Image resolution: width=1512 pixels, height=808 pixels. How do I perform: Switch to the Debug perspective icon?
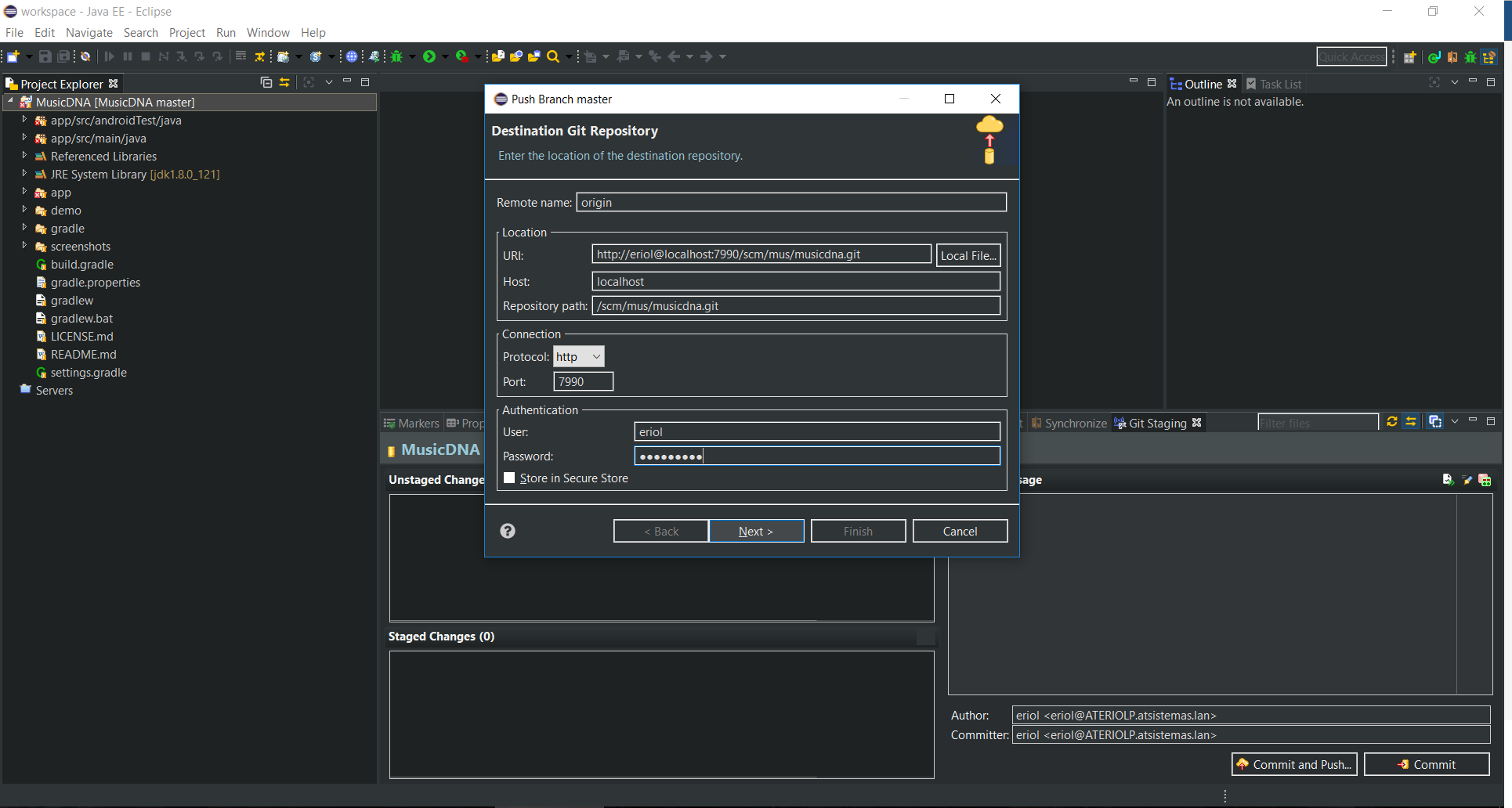click(1470, 56)
